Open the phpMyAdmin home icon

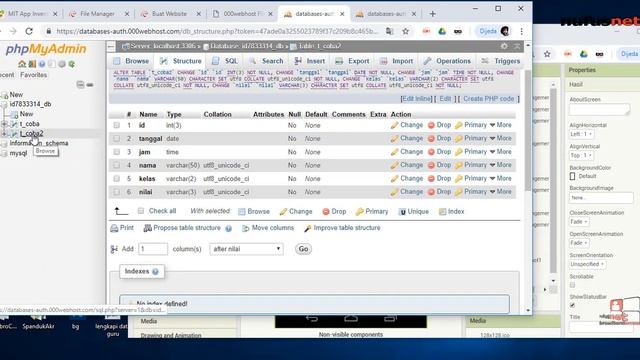tap(22, 64)
